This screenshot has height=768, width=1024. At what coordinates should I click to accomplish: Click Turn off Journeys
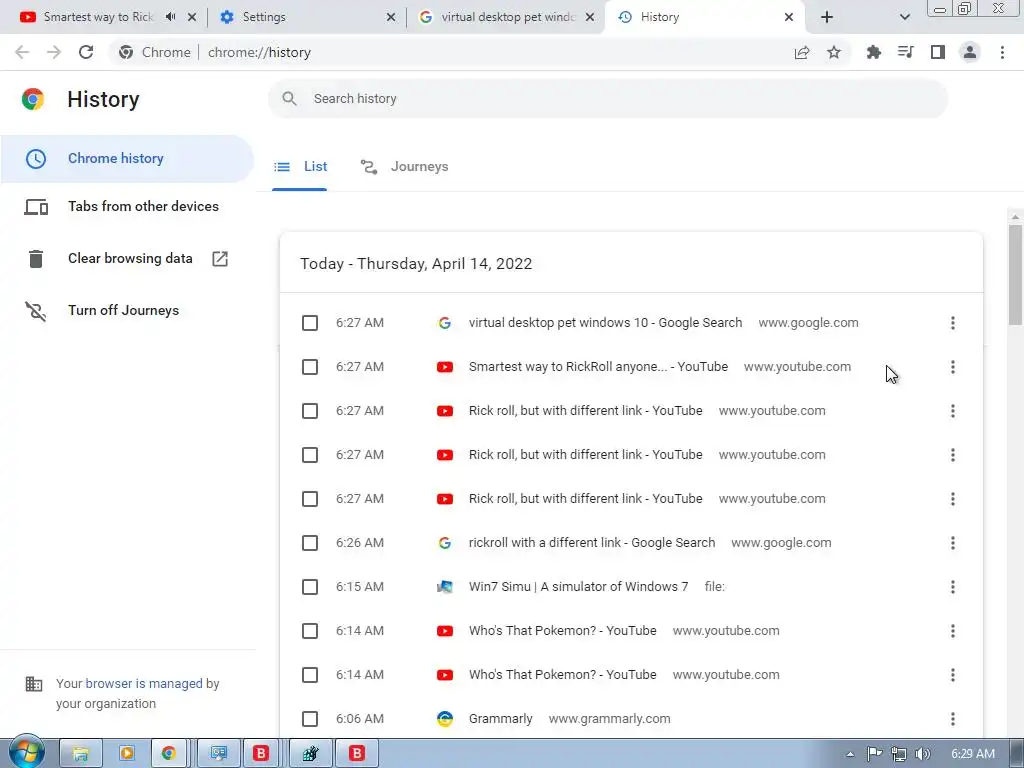pos(123,310)
